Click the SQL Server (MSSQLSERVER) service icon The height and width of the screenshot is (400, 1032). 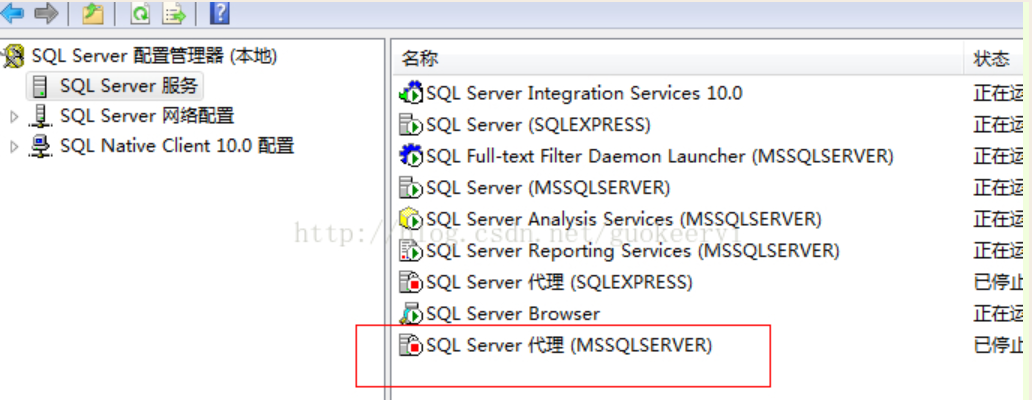(411, 188)
